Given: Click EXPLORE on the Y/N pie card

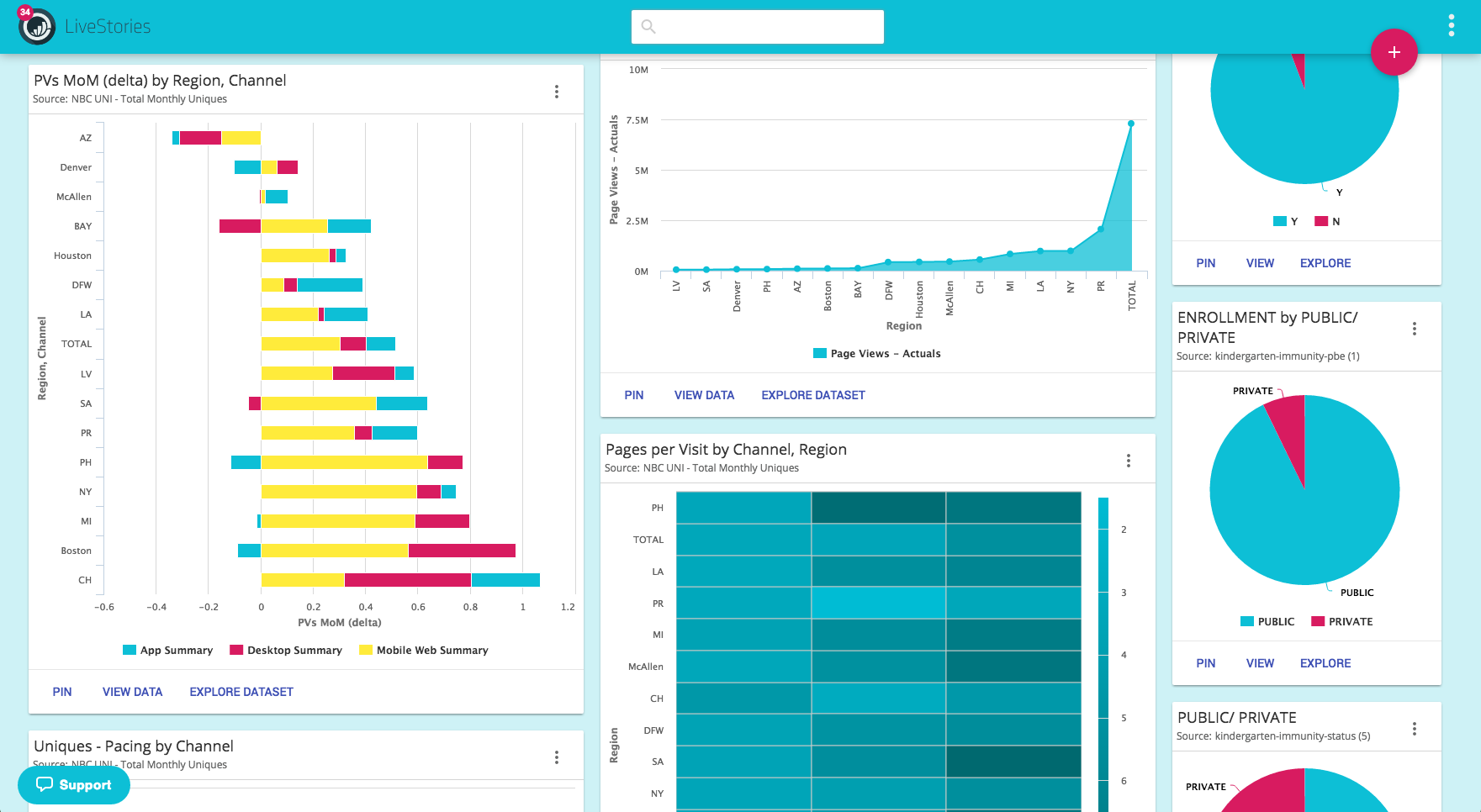Looking at the screenshot, I should pyautogui.click(x=1325, y=263).
